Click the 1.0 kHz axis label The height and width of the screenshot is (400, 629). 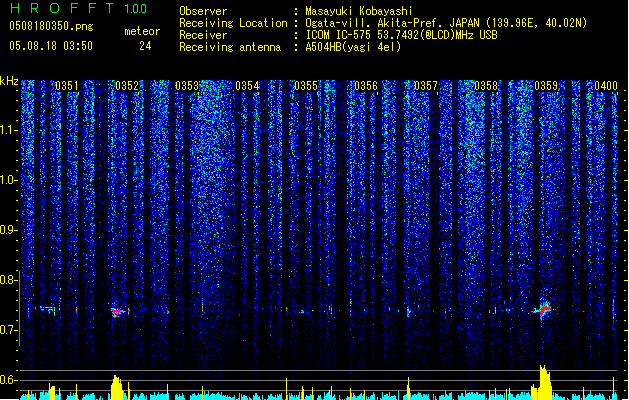click(x=9, y=180)
